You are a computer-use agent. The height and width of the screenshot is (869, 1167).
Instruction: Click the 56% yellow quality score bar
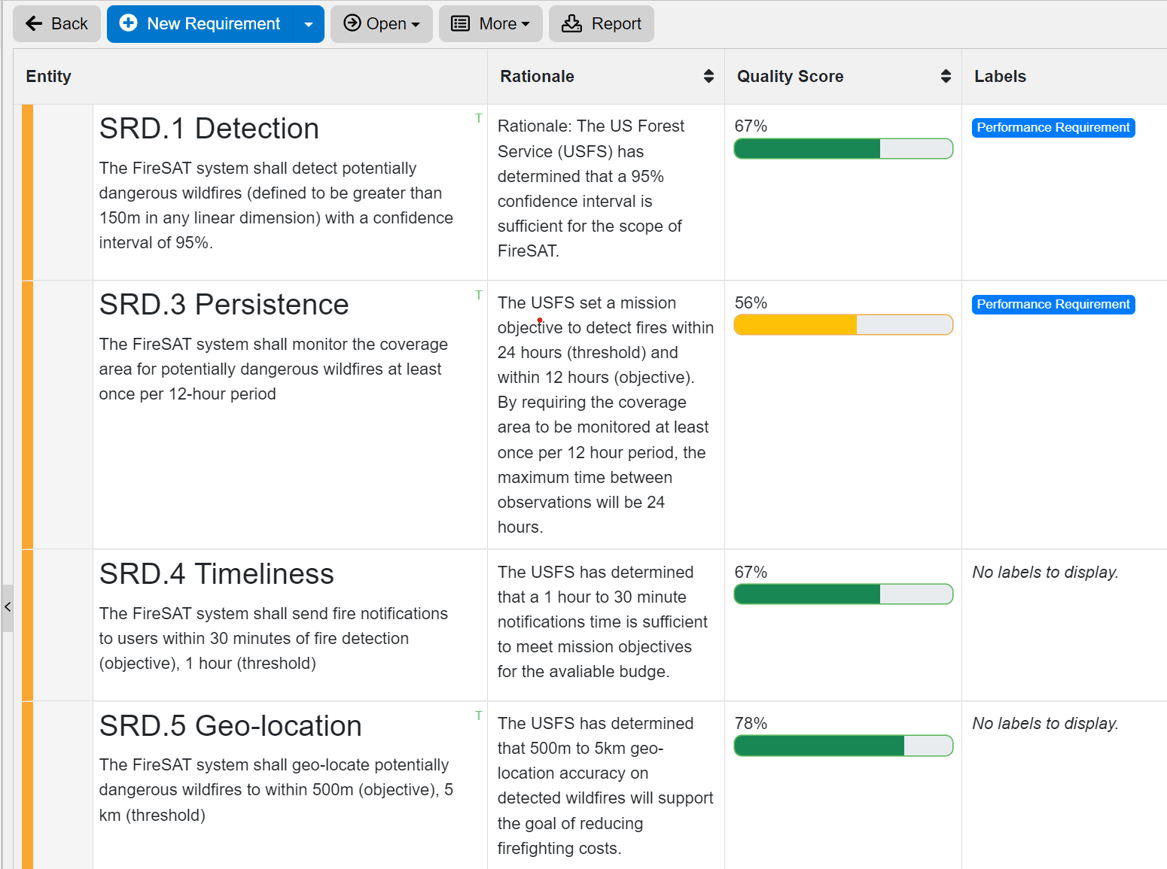coord(843,325)
